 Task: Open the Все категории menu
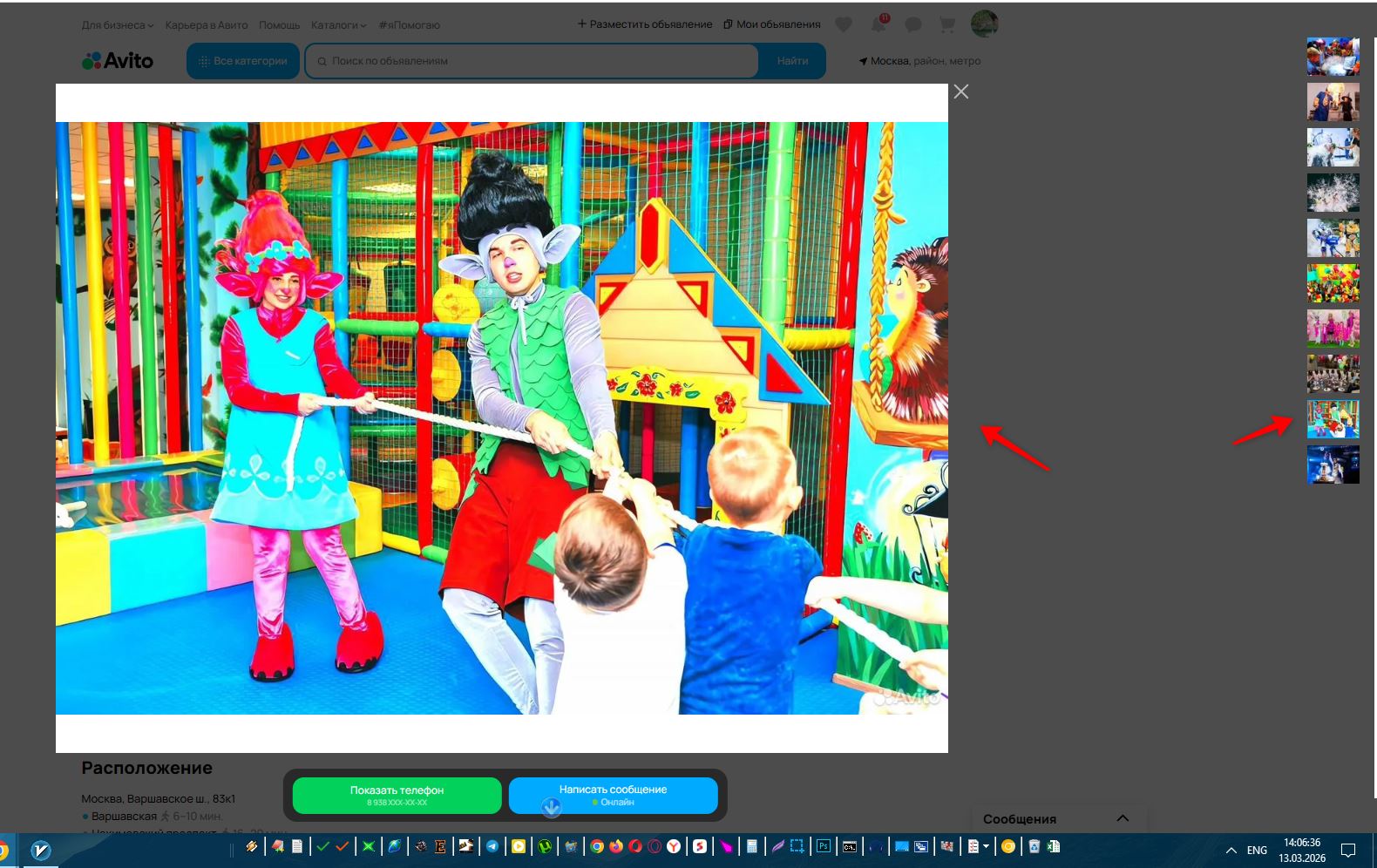243,61
